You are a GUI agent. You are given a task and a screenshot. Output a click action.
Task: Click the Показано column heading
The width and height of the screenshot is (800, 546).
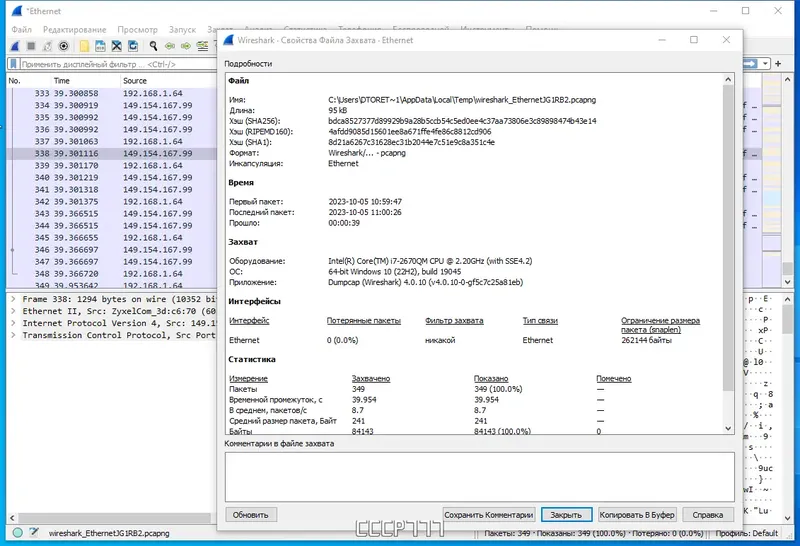point(491,379)
